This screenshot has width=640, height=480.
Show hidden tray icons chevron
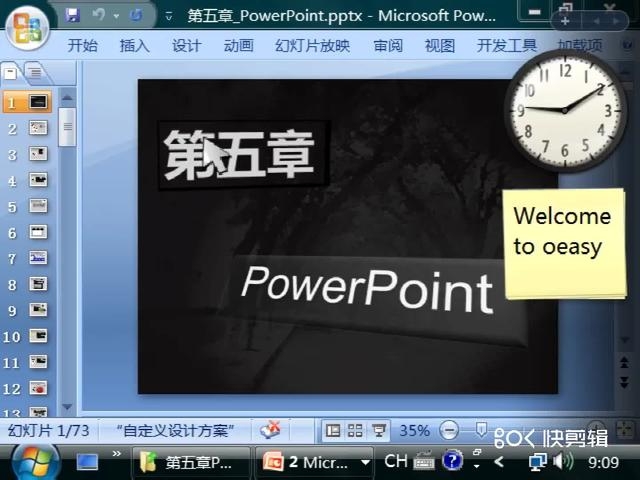[x=498, y=462]
